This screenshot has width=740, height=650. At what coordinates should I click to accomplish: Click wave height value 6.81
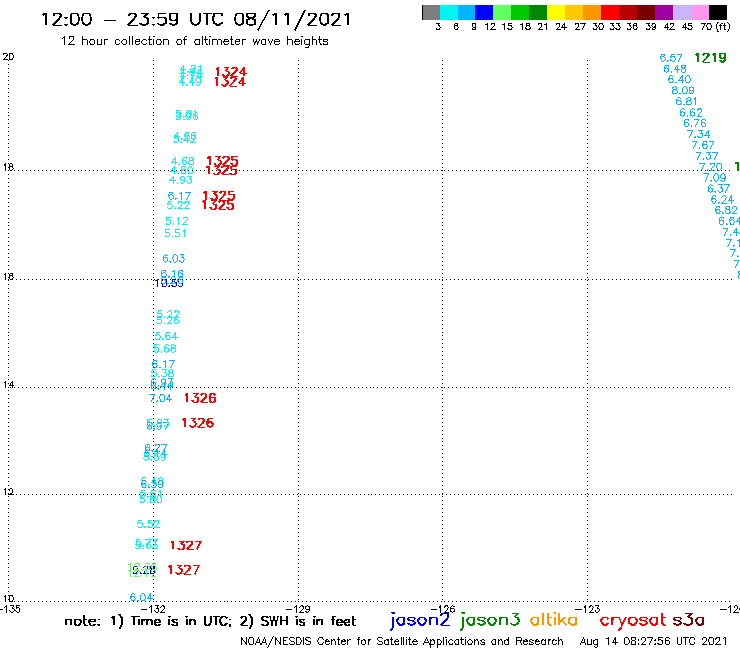click(686, 101)
